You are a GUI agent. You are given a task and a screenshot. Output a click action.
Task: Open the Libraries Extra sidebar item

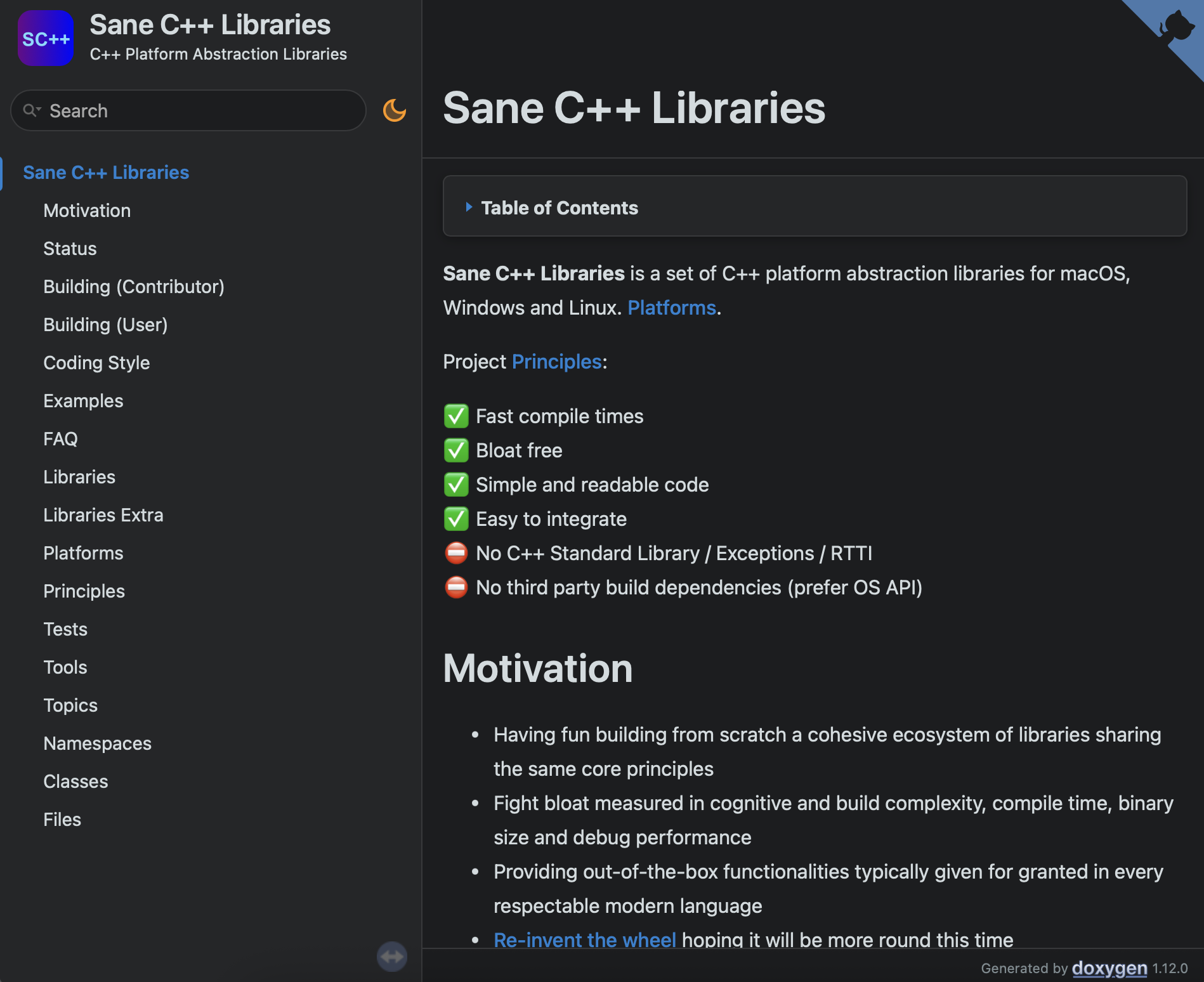click(x=103, y=515)
